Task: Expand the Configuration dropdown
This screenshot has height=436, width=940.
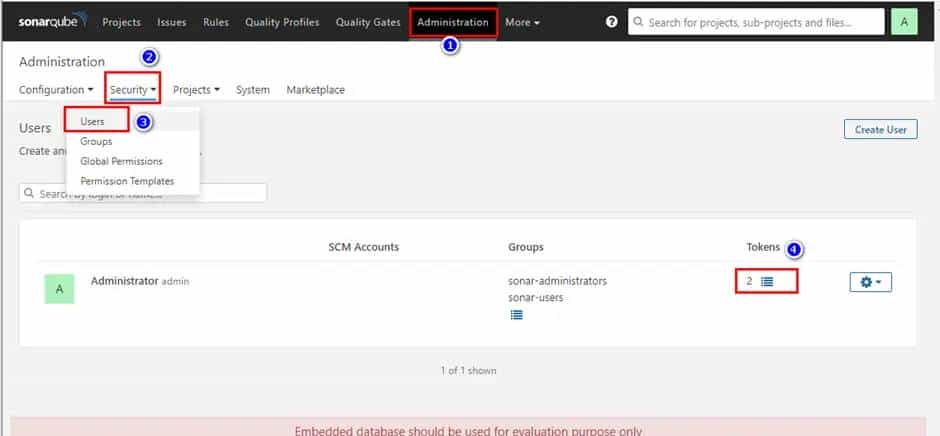Action: (x=56, y=90)
